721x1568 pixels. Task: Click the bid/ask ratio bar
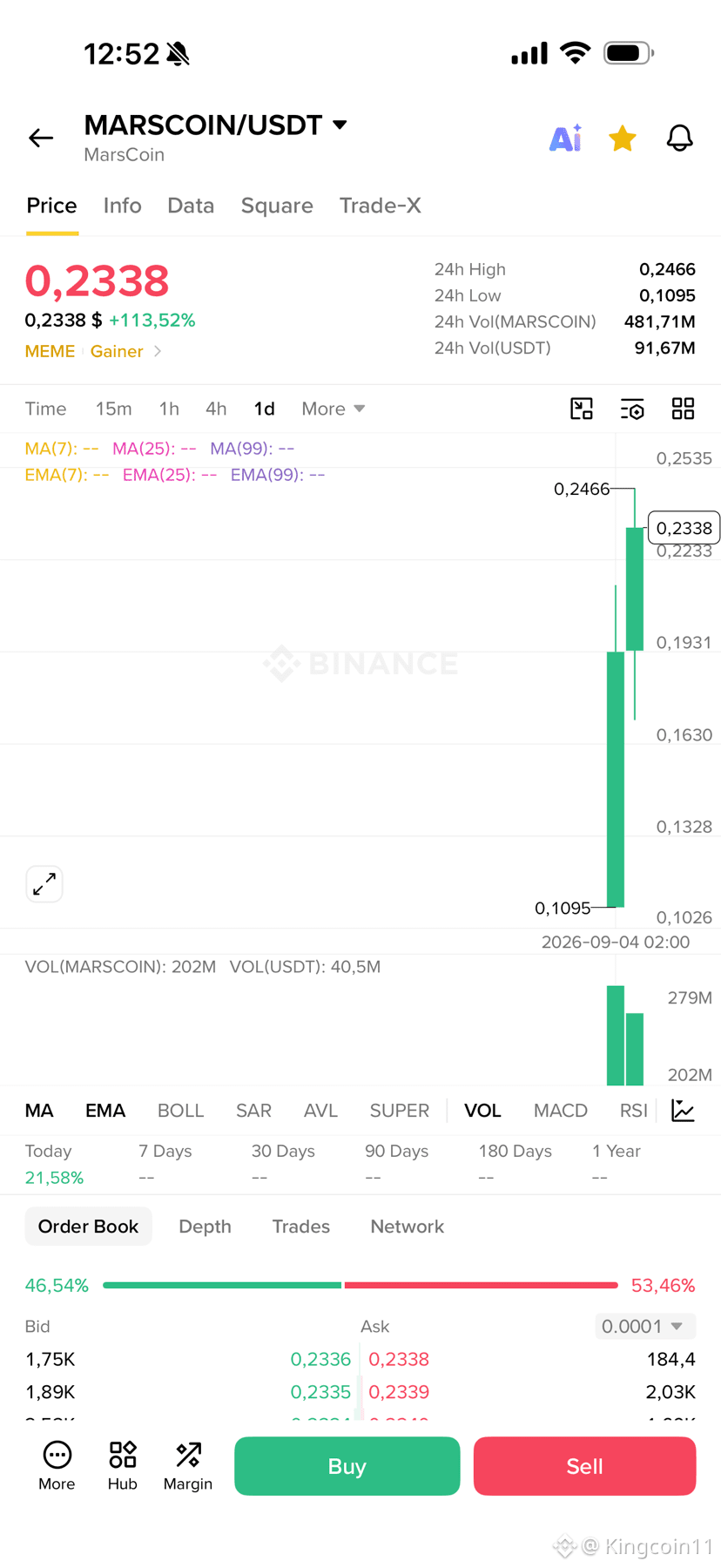coord(360,1285)
